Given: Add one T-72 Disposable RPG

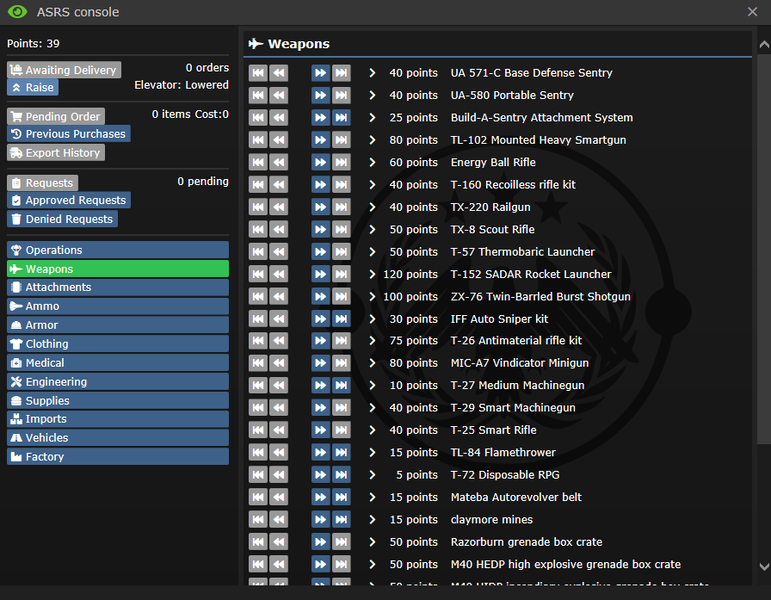Looking at the screenshot, I should click(x=320, y=475).
